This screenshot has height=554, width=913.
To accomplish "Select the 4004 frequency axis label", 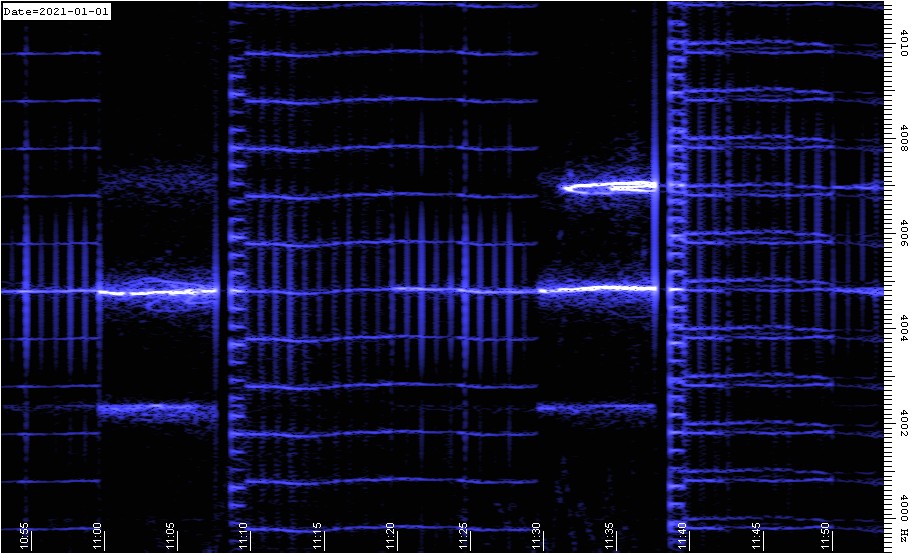I will pos(903,330).
